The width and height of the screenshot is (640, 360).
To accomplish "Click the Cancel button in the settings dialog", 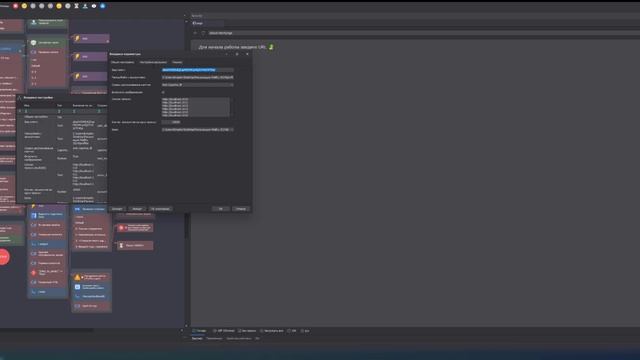I will 240,209.
